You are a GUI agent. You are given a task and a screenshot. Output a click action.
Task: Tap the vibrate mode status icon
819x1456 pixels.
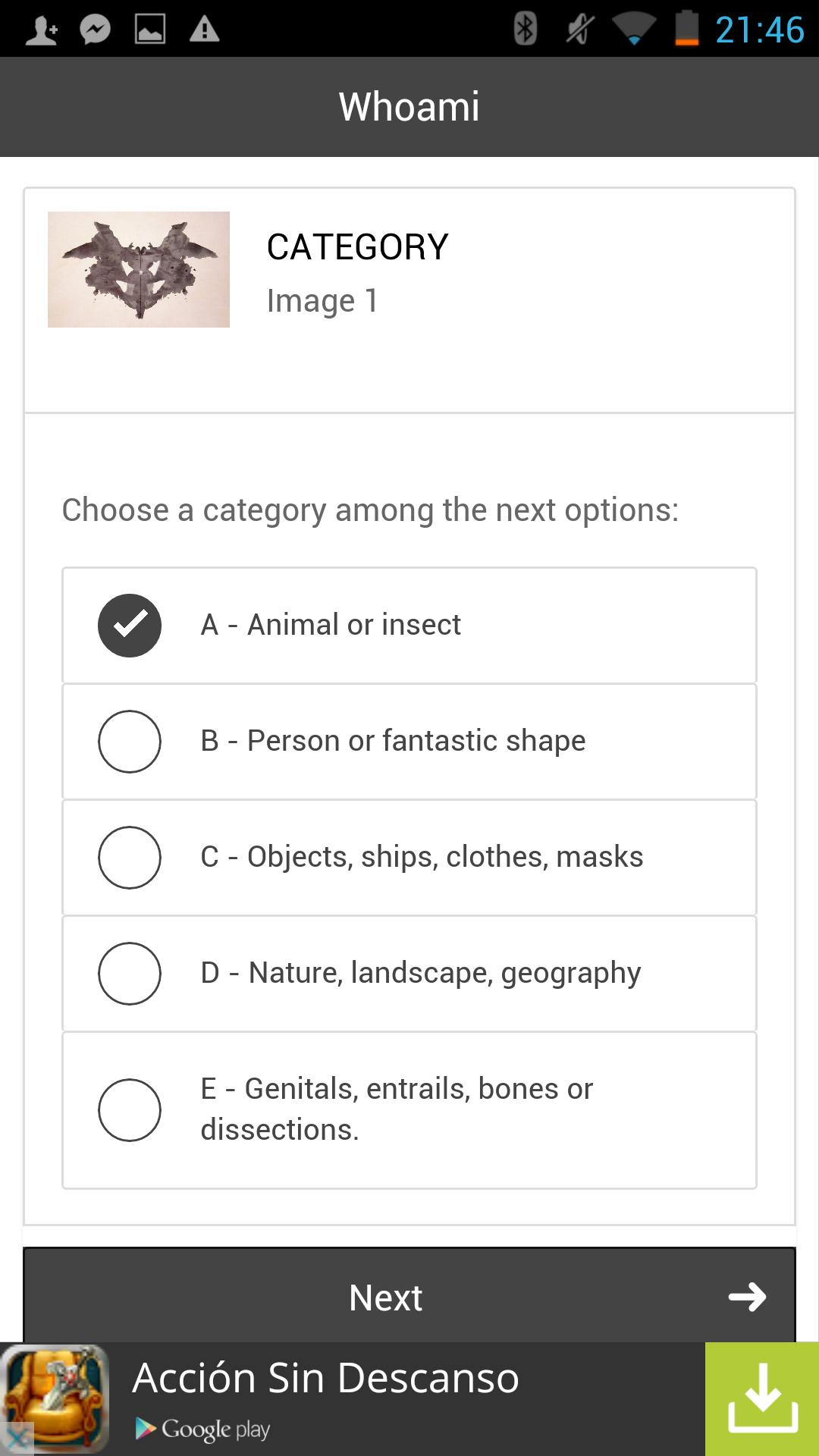pos(576,29)
